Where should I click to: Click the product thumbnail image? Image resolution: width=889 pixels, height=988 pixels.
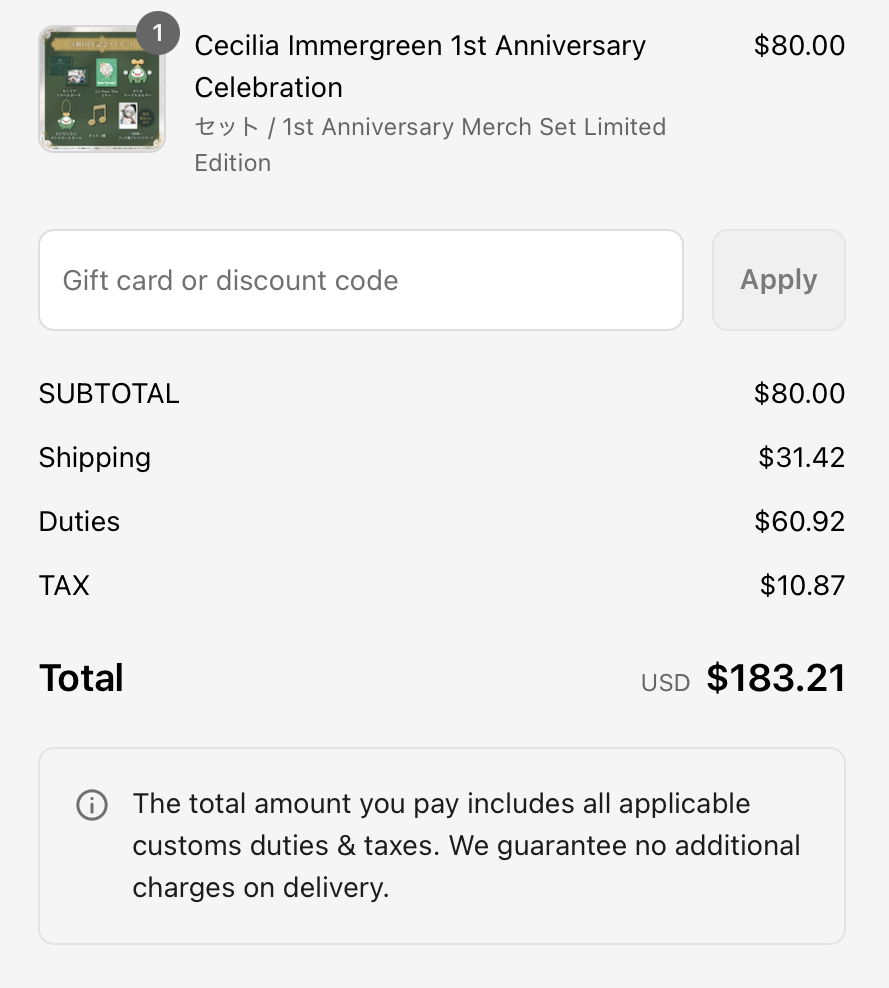point(101,91)
